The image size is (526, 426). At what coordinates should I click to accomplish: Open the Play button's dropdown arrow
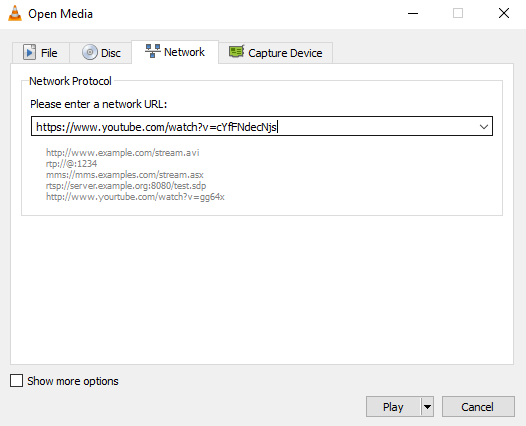[427, 407]
